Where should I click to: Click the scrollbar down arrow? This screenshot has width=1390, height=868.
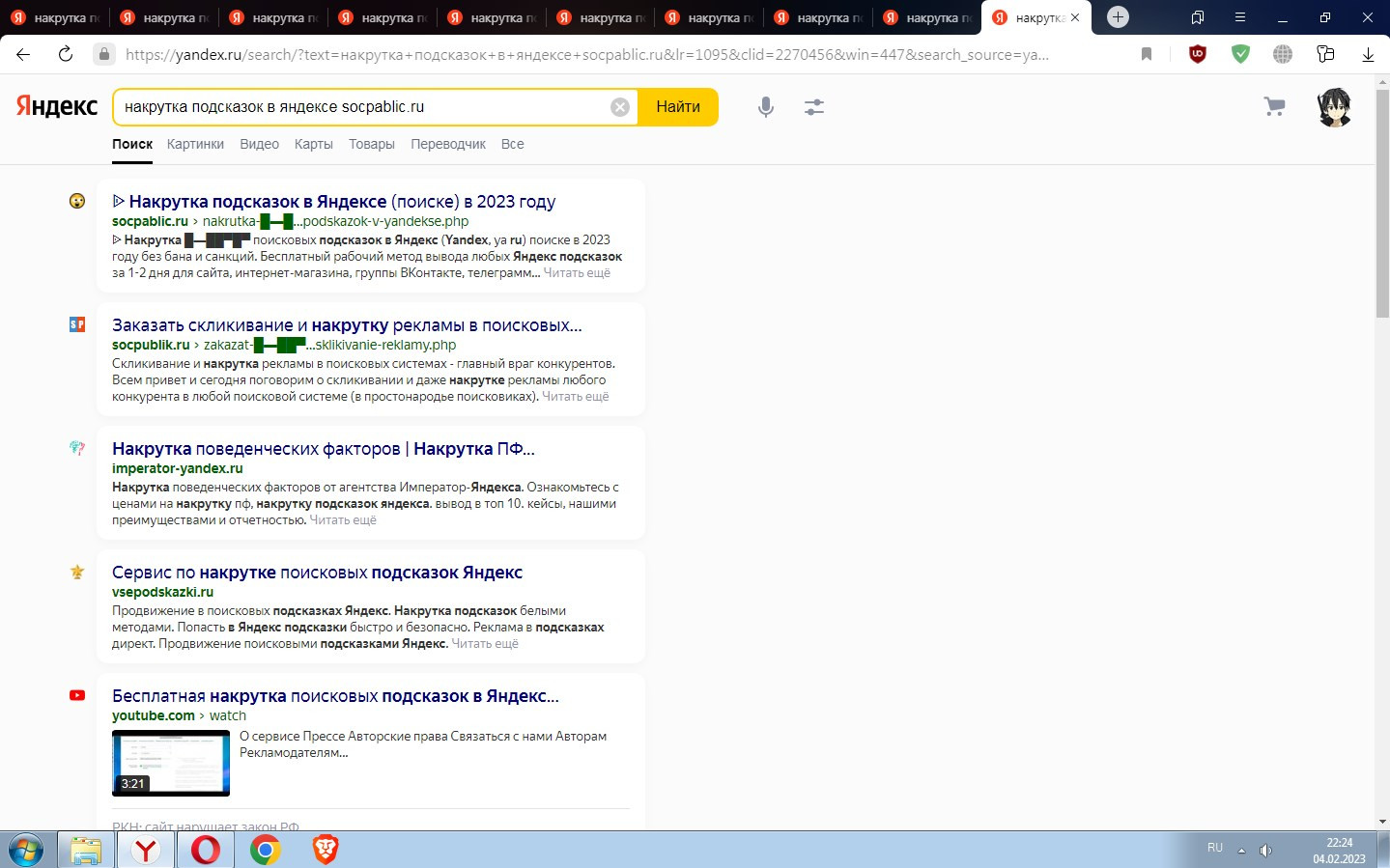(1382, 822)
